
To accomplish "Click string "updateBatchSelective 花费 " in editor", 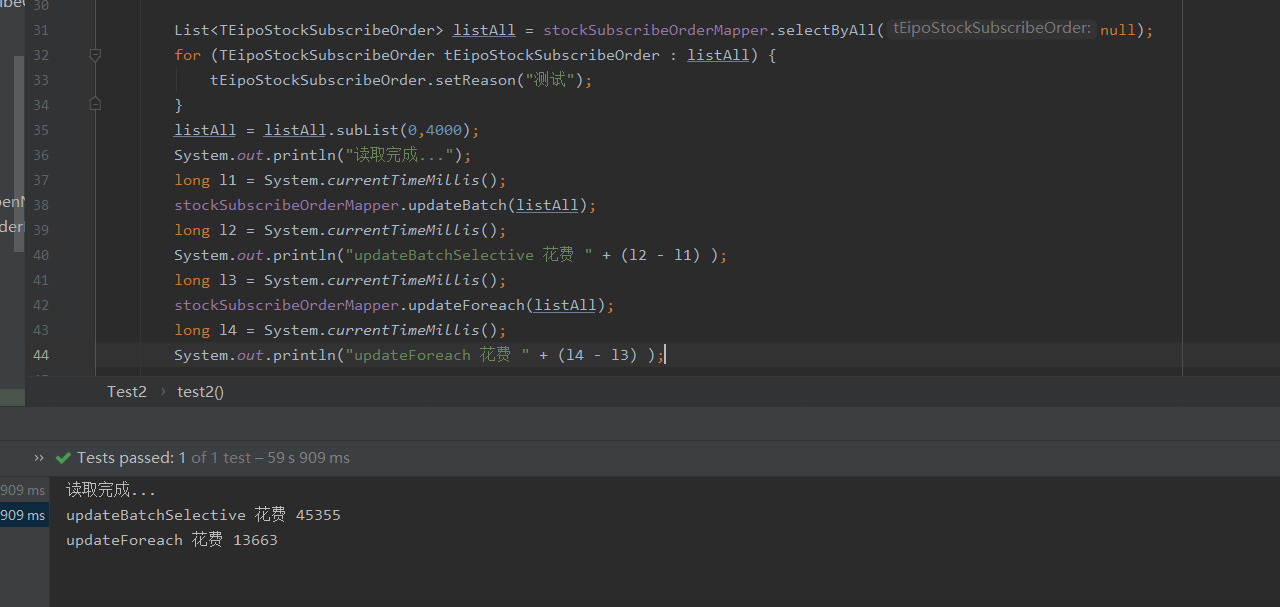I will (x=469, y=255).
